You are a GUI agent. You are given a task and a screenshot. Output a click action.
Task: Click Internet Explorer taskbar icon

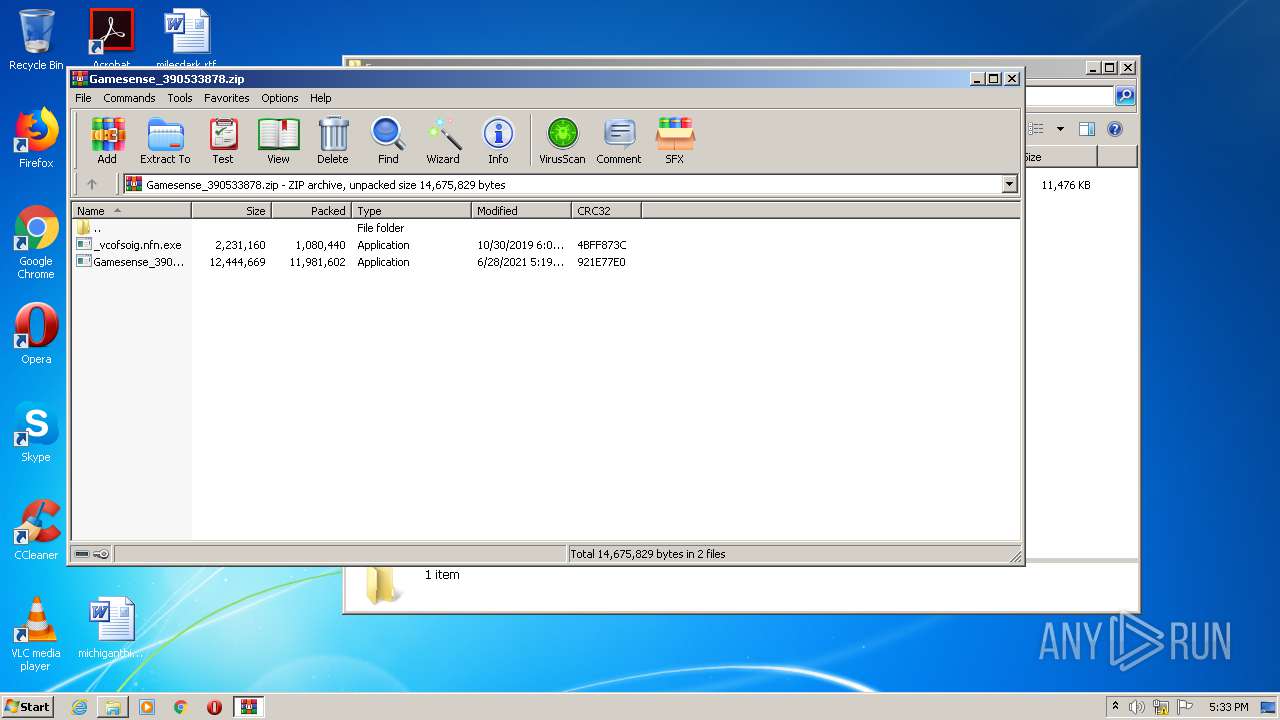coord(79,707)
